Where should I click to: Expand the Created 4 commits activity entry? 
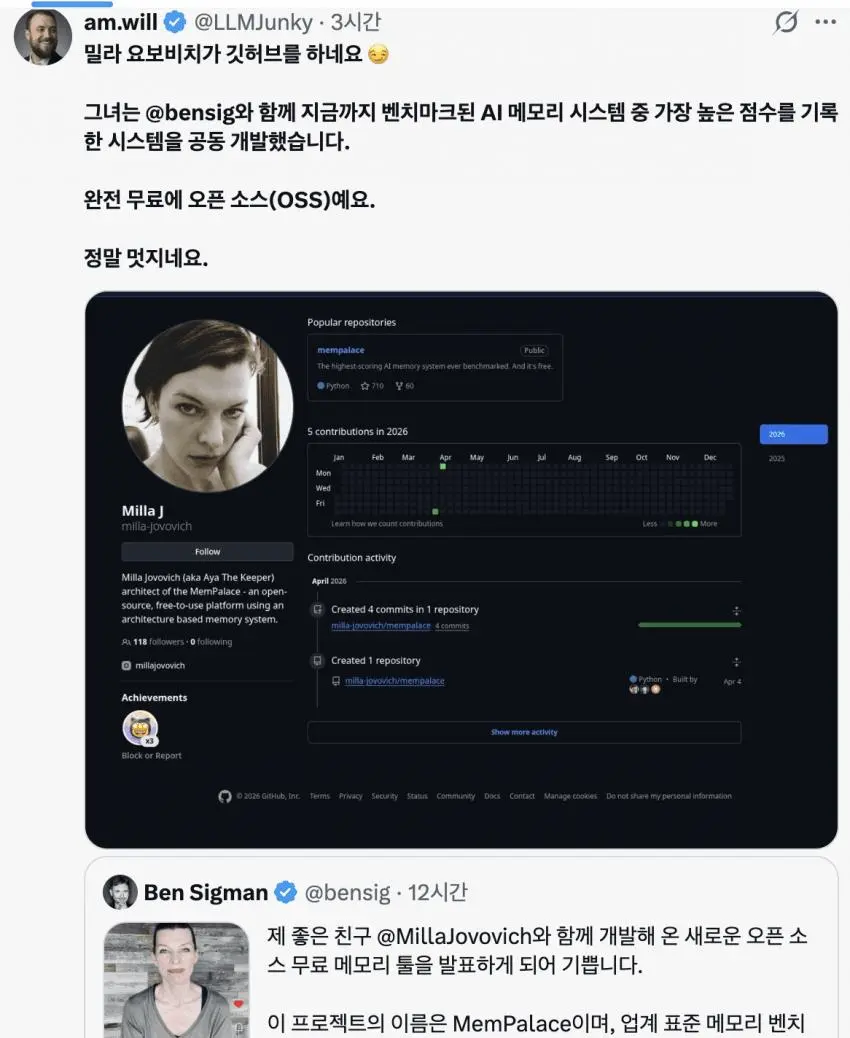pos(737,610)
